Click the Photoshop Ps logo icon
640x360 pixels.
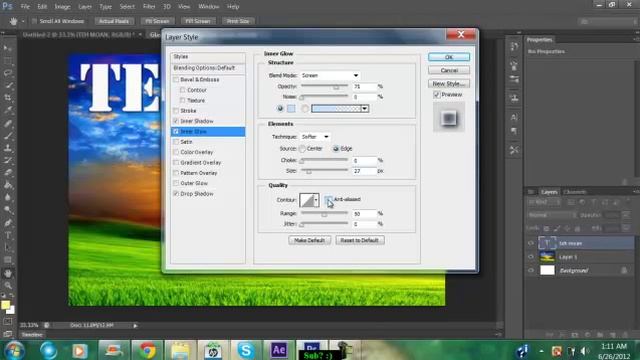pyautogui.click(x=7, y=6)
